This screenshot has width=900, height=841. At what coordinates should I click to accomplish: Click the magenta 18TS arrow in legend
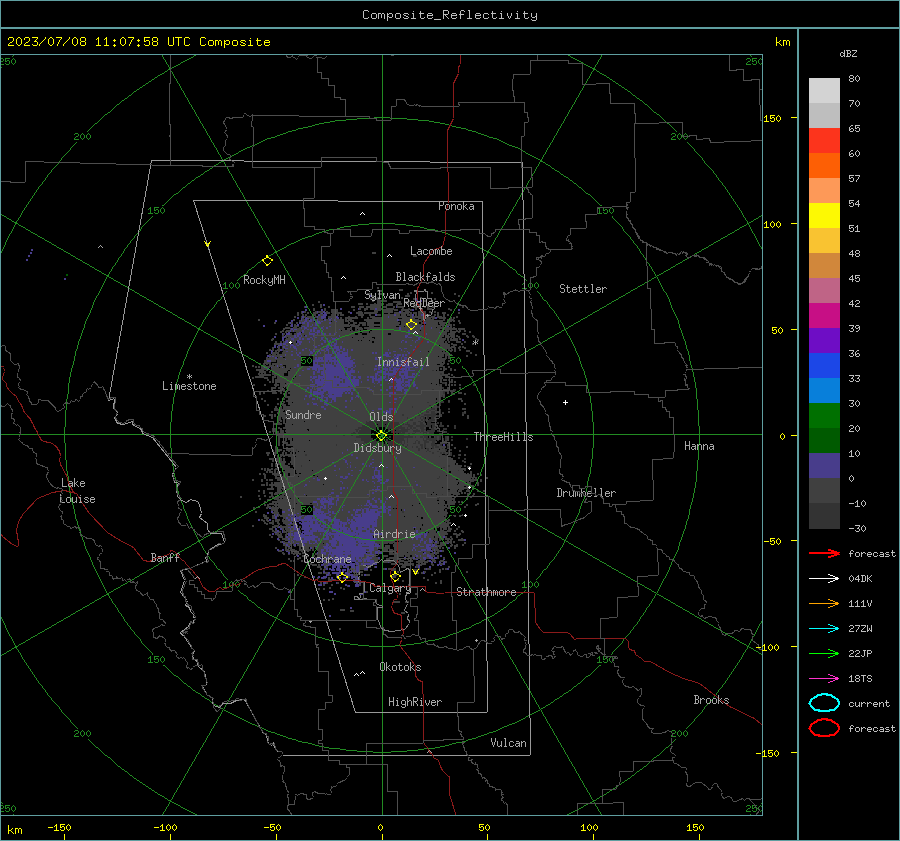pyautogui.click(x=824, y=679)
